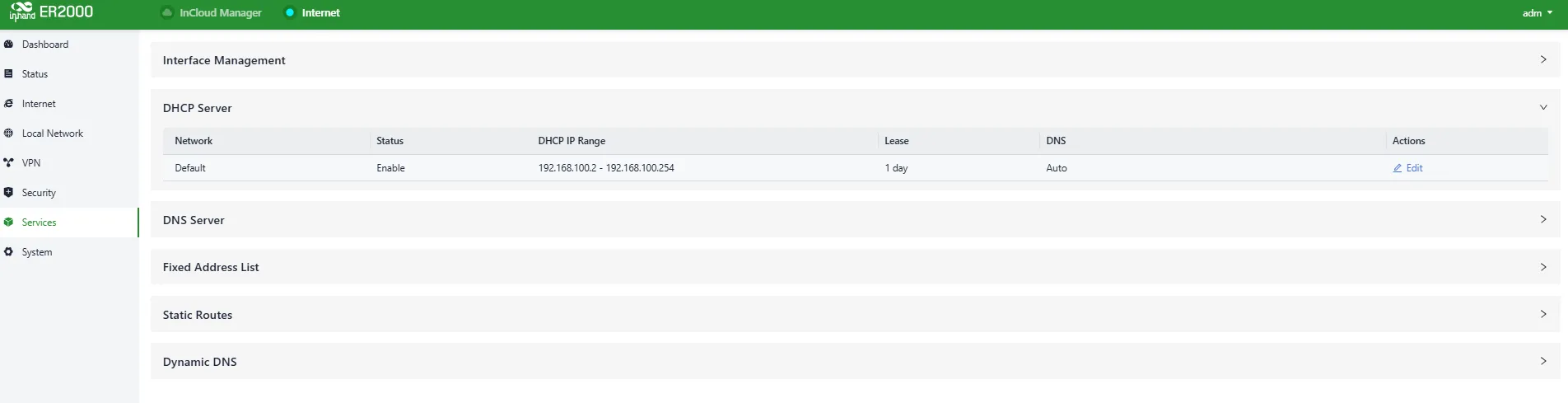
Task: Open the Security menu item
Action: (69, 193)
